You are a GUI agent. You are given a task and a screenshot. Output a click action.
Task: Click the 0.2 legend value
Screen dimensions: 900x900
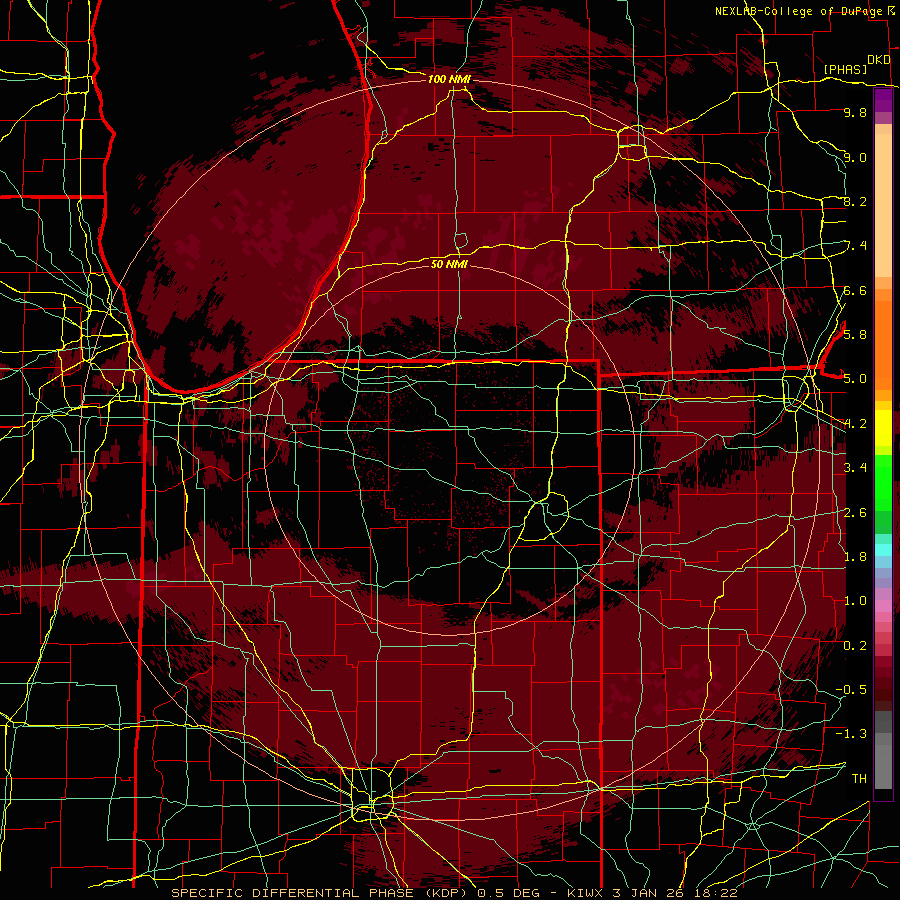[855, 646]
